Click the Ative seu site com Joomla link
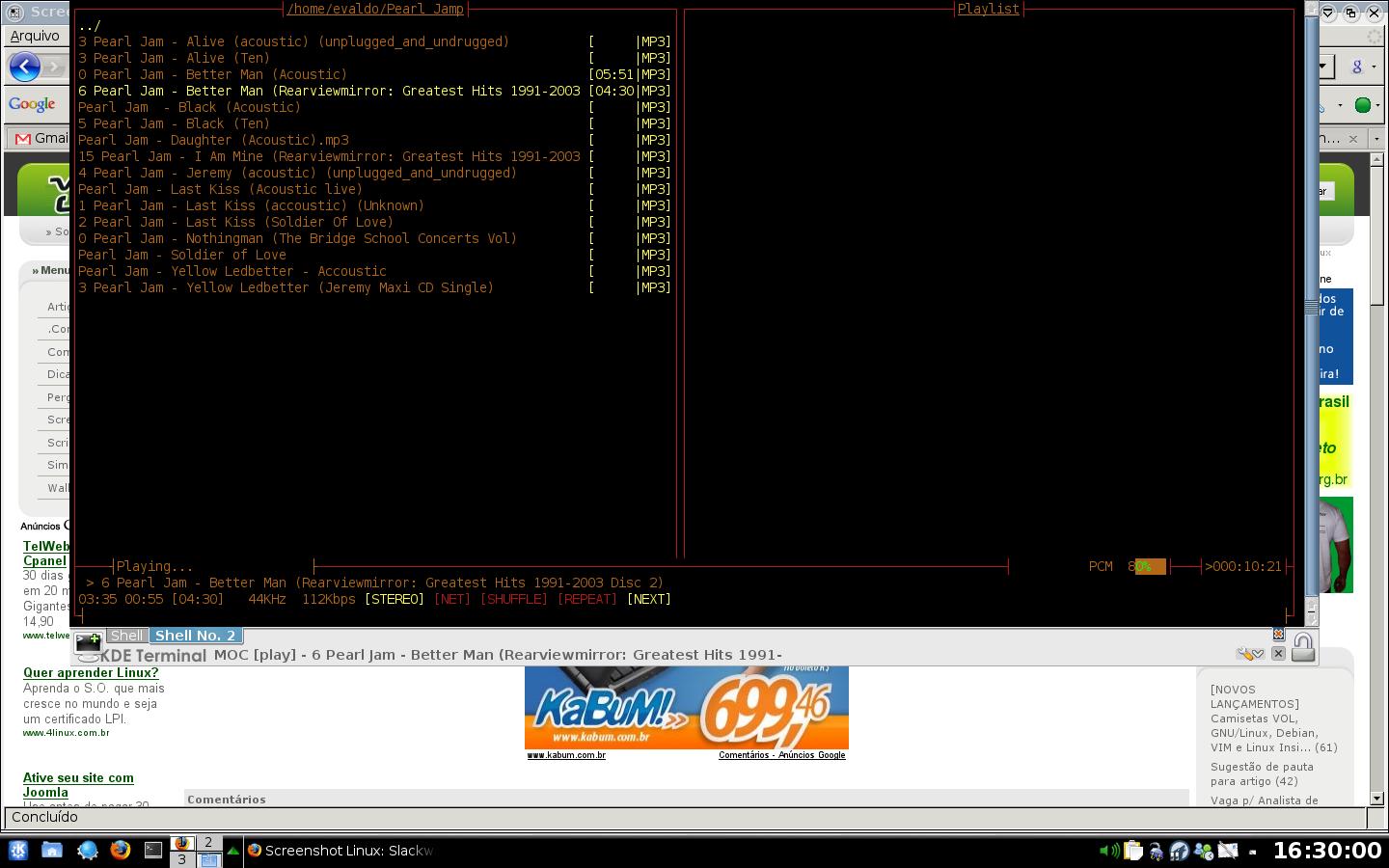 [78, 785]
